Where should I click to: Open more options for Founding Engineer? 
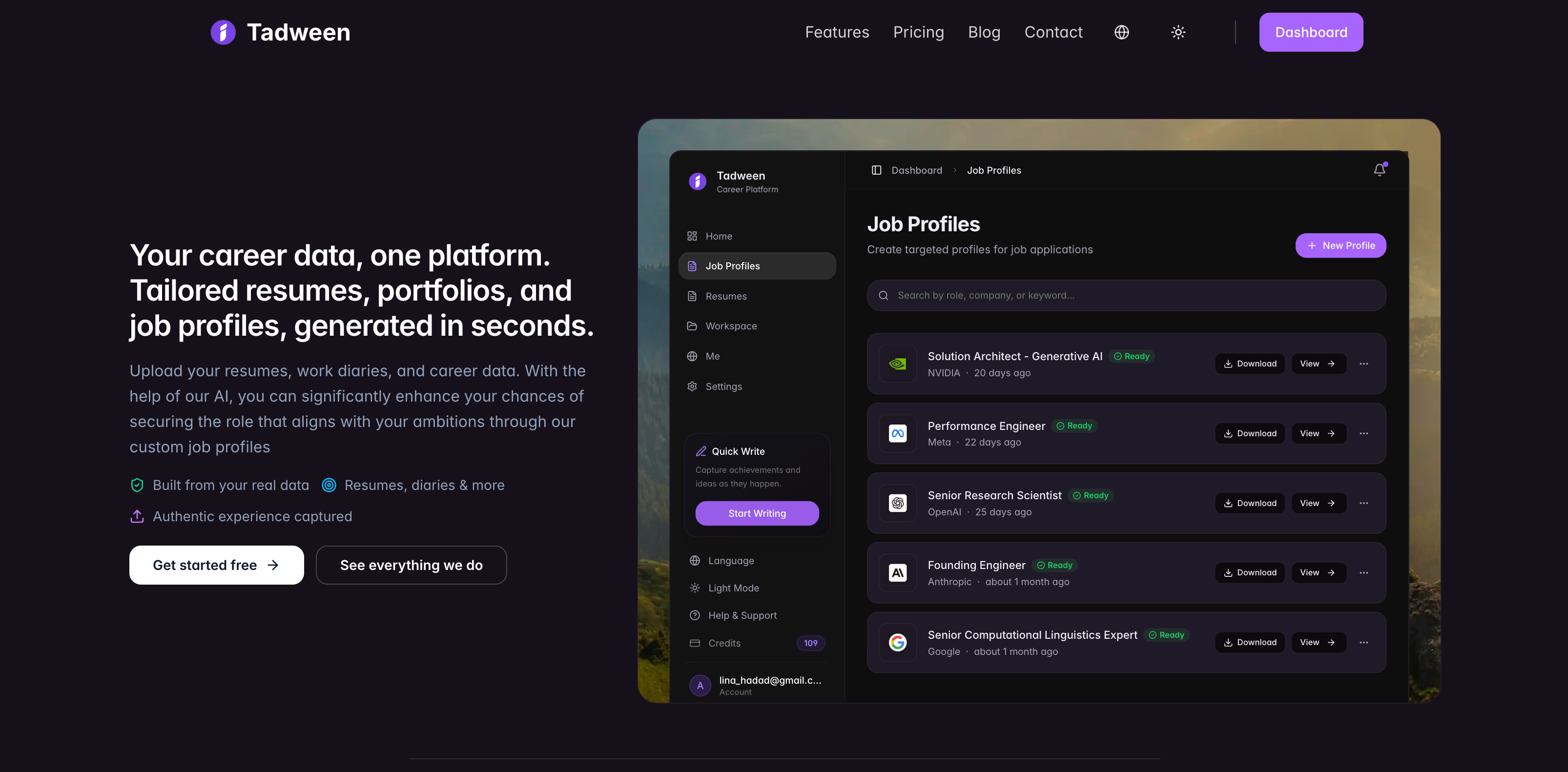pos(1363,573)
